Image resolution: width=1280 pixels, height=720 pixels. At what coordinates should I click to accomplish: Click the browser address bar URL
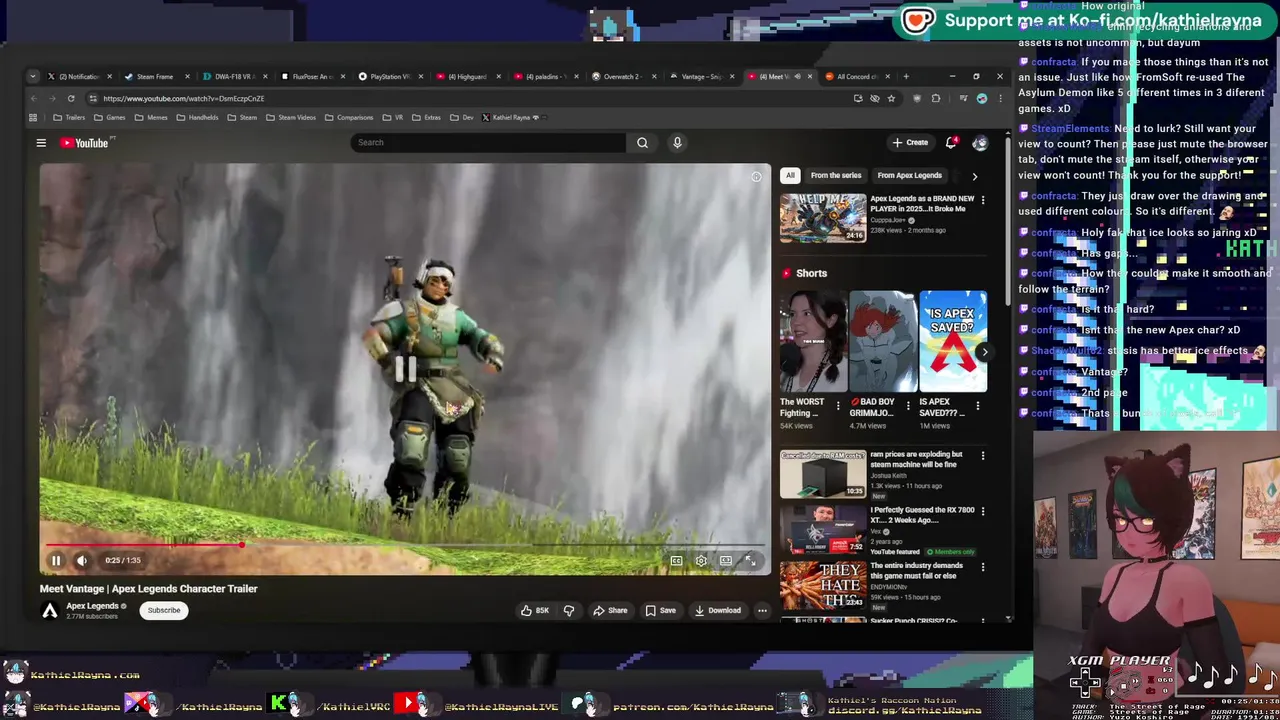pos(184,98)
